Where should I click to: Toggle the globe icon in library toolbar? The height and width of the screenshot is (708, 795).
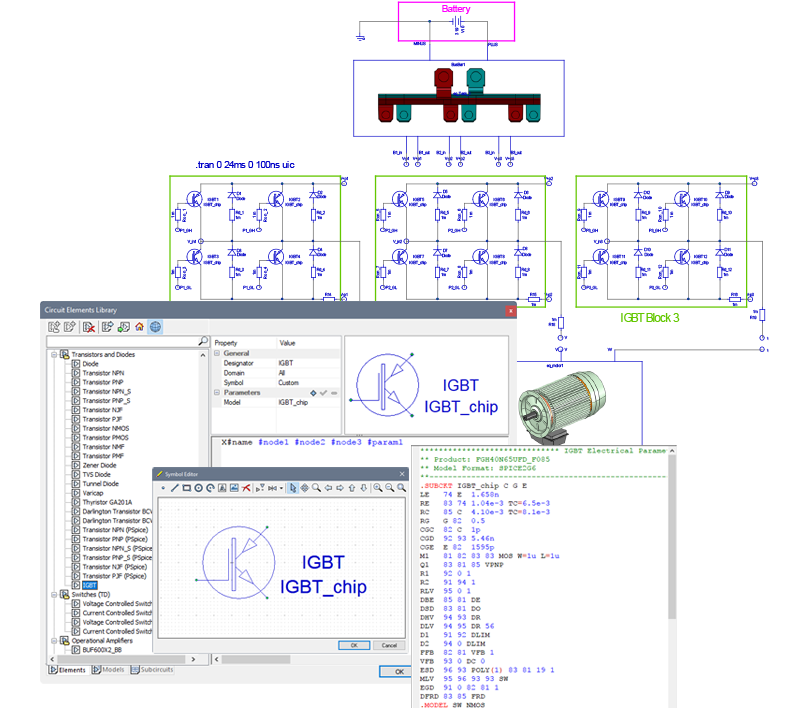click(156, 327)
